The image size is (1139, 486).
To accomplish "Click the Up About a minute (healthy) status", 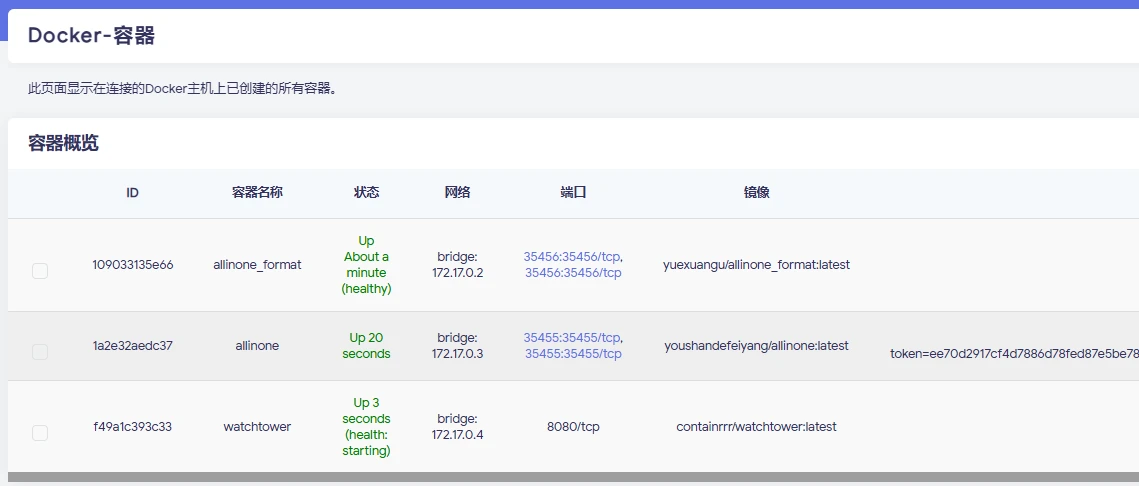I will [366, 265].
